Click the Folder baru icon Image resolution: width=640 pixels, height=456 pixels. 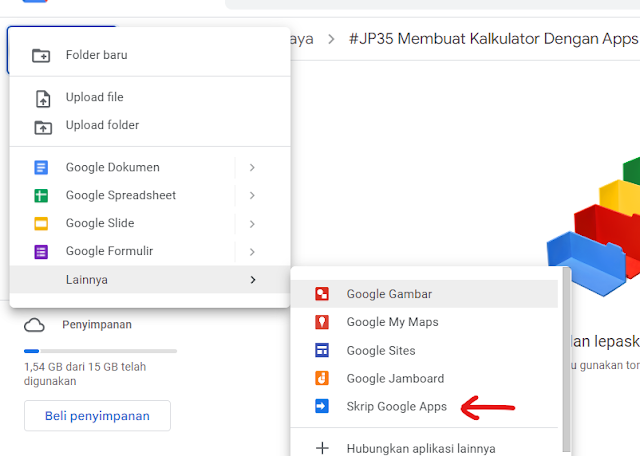point(41,55)
